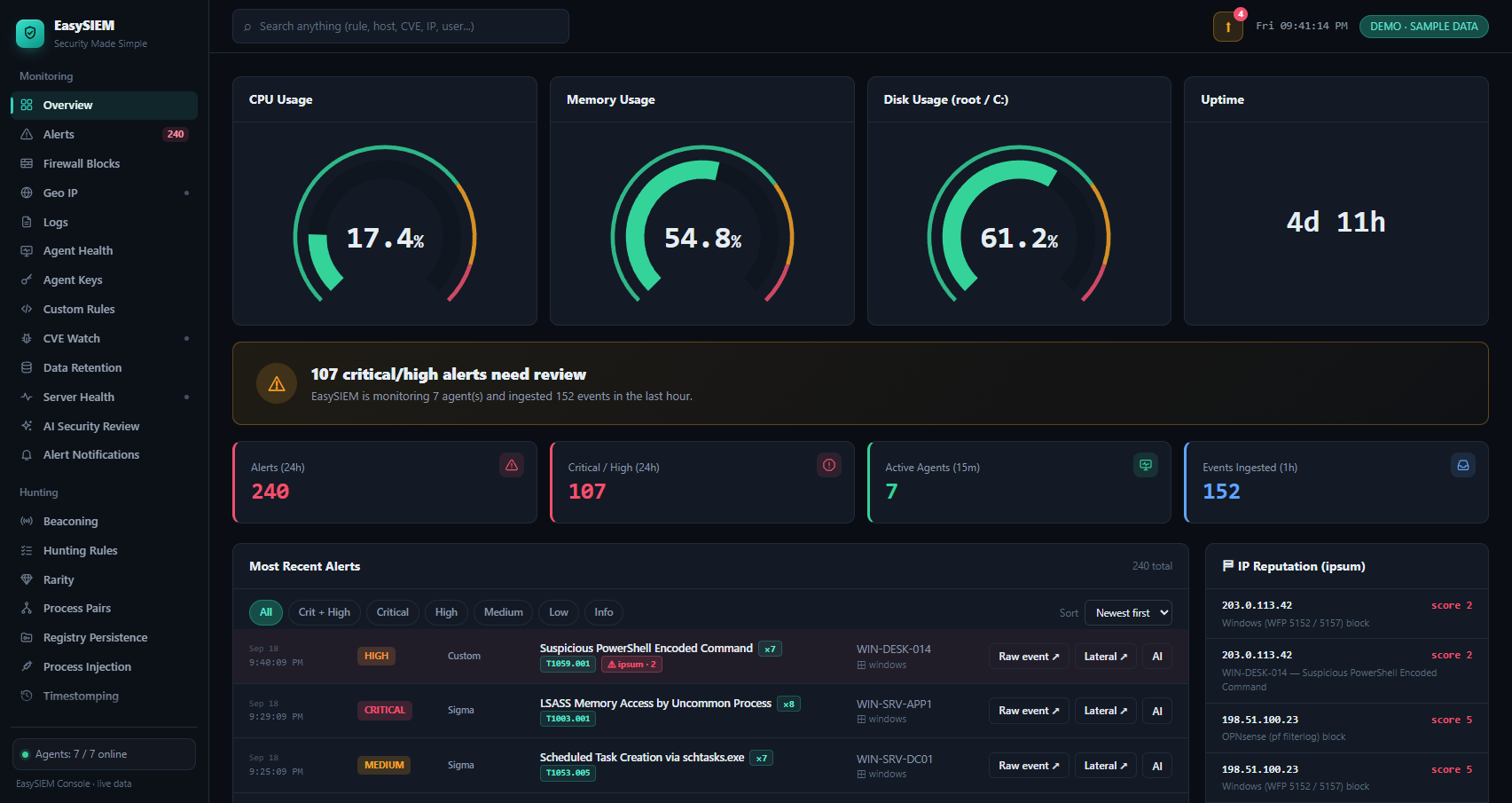1512x803 pixels.
Task: Click the Custom Rules code icon
Action: tap(27, 309)
